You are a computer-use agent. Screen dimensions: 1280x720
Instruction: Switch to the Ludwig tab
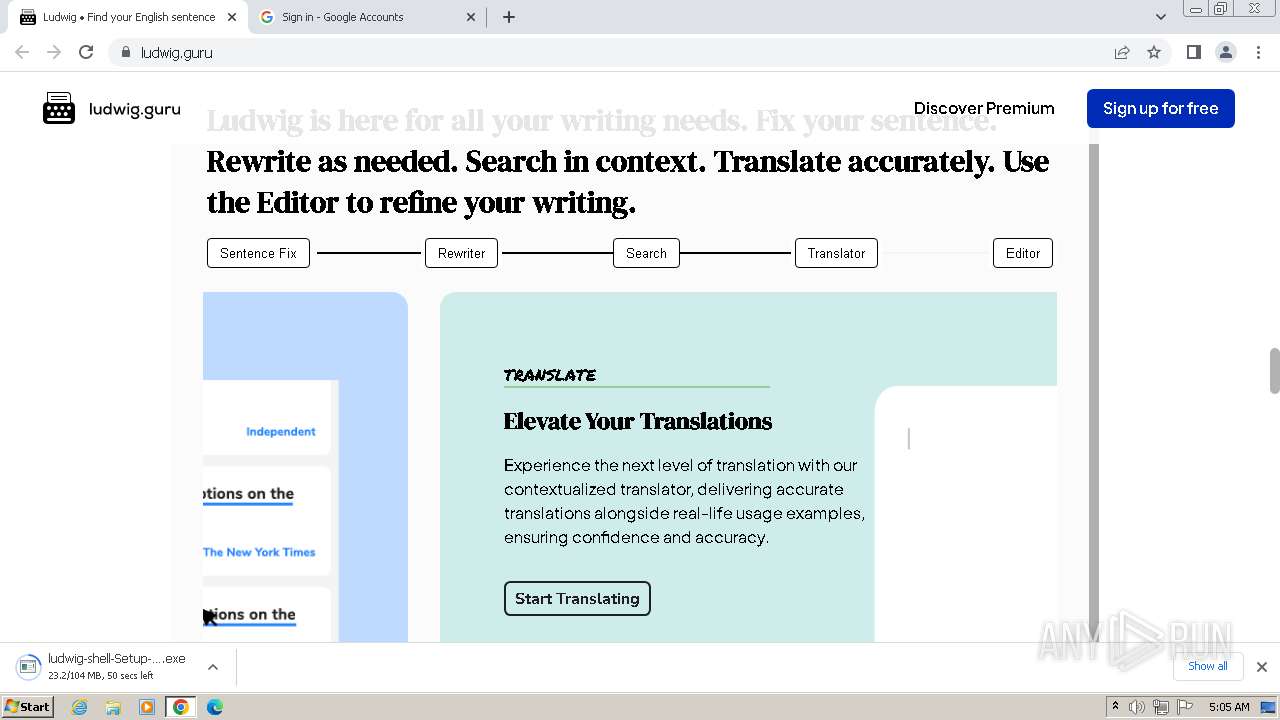(x=128, y=17)
